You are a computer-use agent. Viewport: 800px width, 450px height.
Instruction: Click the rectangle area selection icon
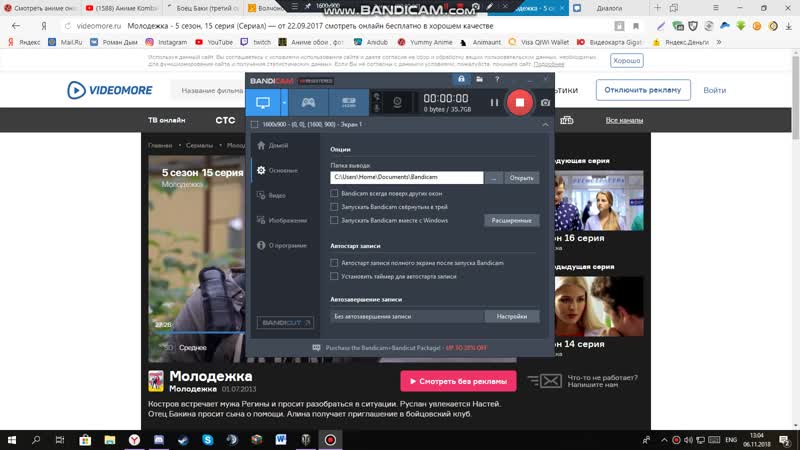pos(255,124)
